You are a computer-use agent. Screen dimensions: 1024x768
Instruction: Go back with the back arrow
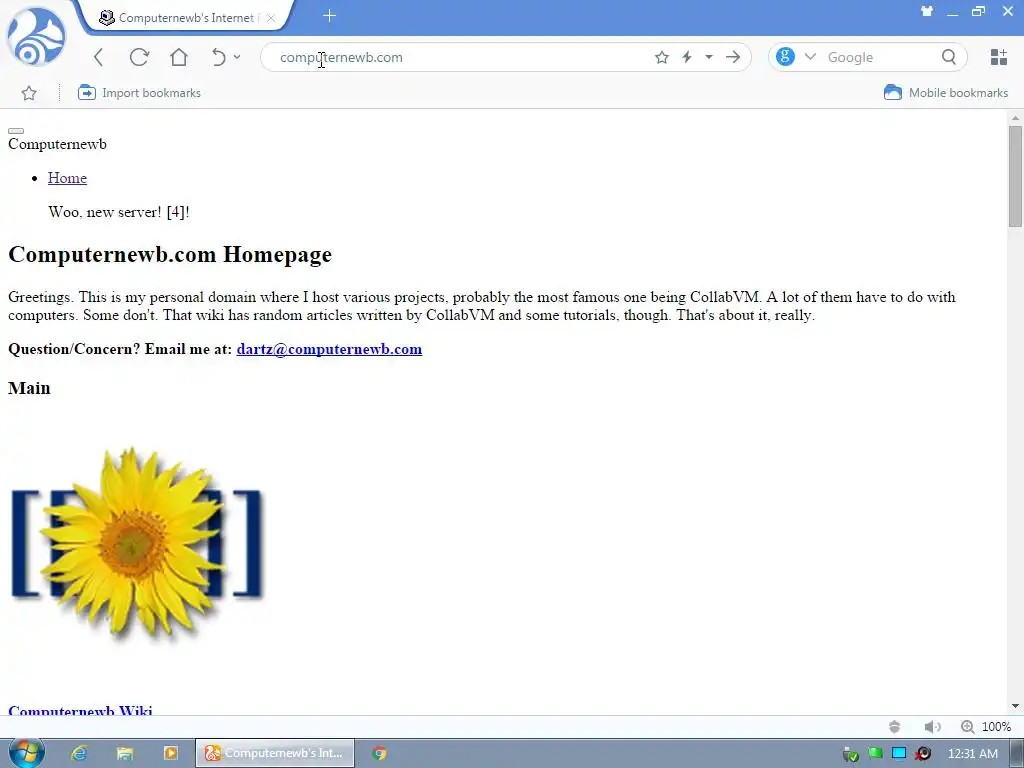point(99,57)
